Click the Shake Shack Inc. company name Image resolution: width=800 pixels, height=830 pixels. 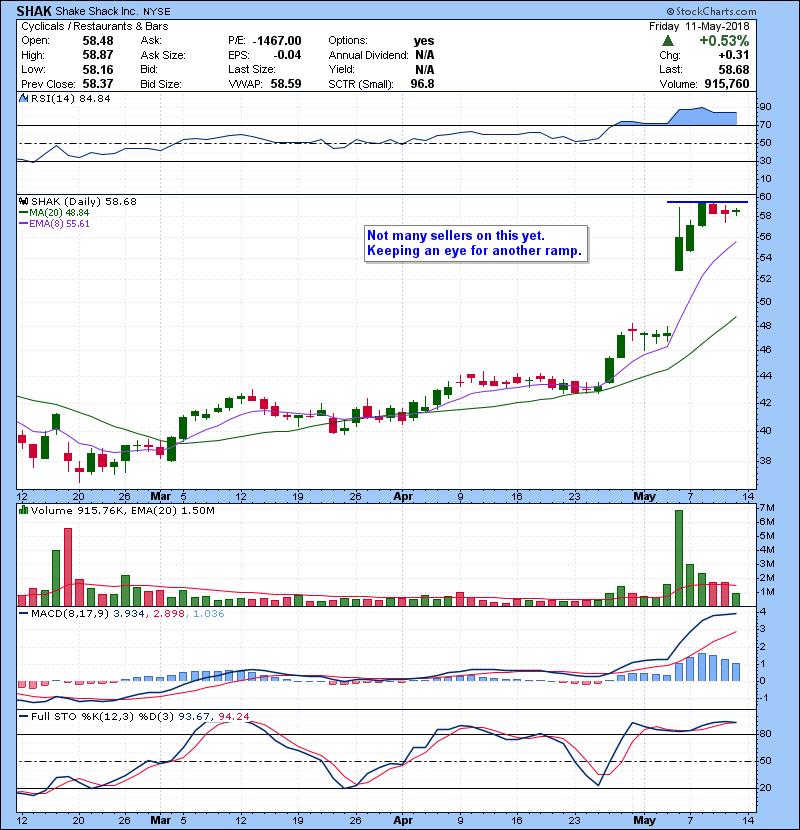pos(97,11)
